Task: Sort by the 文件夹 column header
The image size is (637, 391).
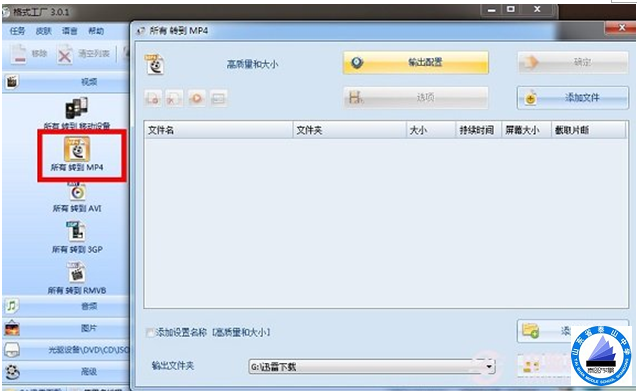Action: [349, 130]
